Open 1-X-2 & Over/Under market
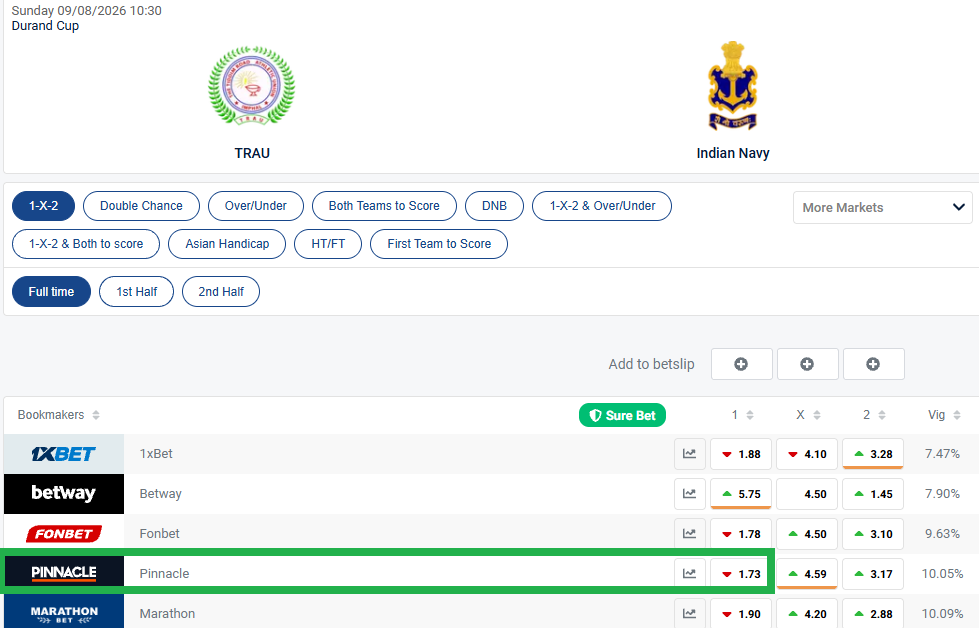Viewport: 979px width, 628px height. (602, 206)
